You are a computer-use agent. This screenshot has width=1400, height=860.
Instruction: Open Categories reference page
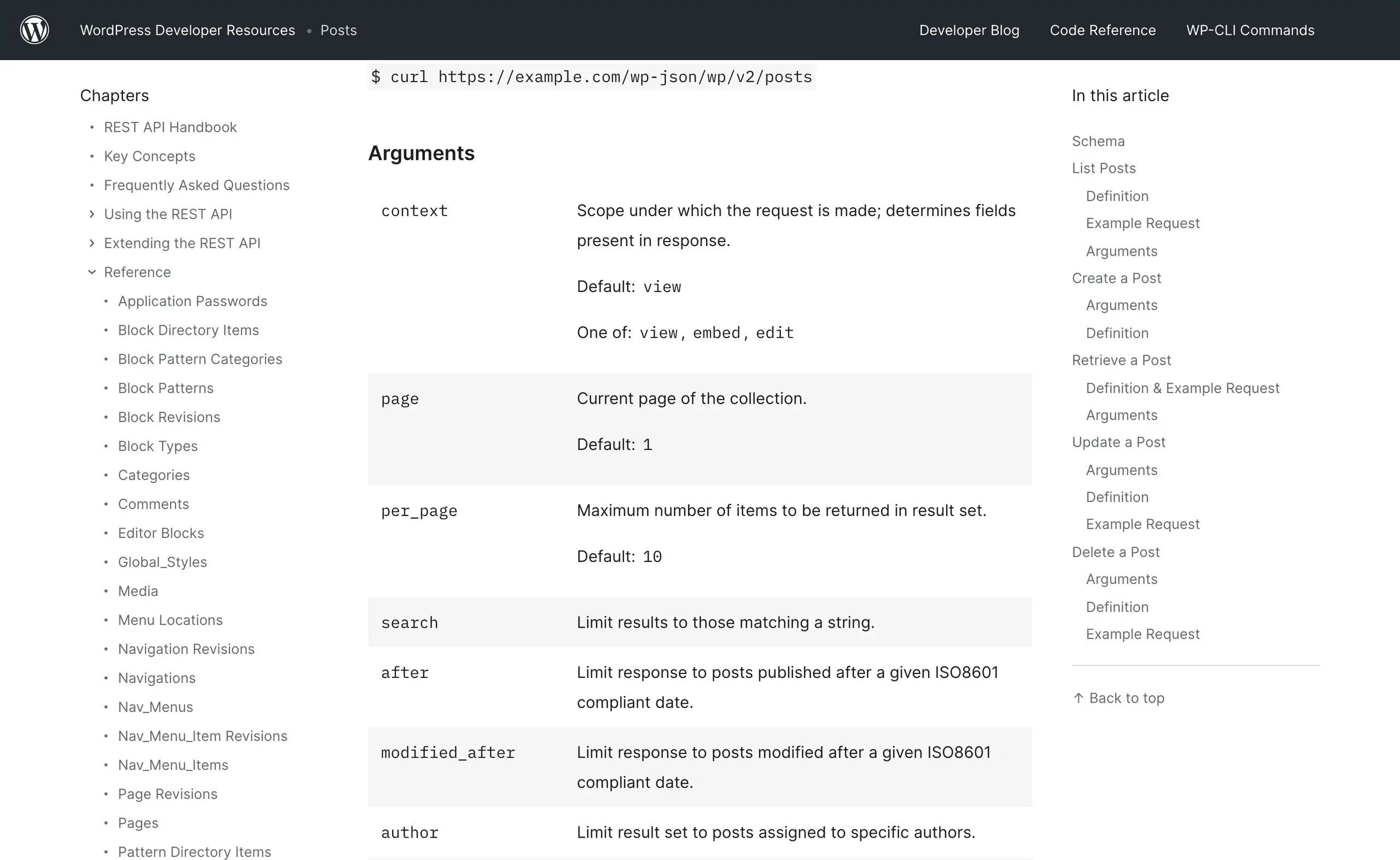[x=154, y=475]
